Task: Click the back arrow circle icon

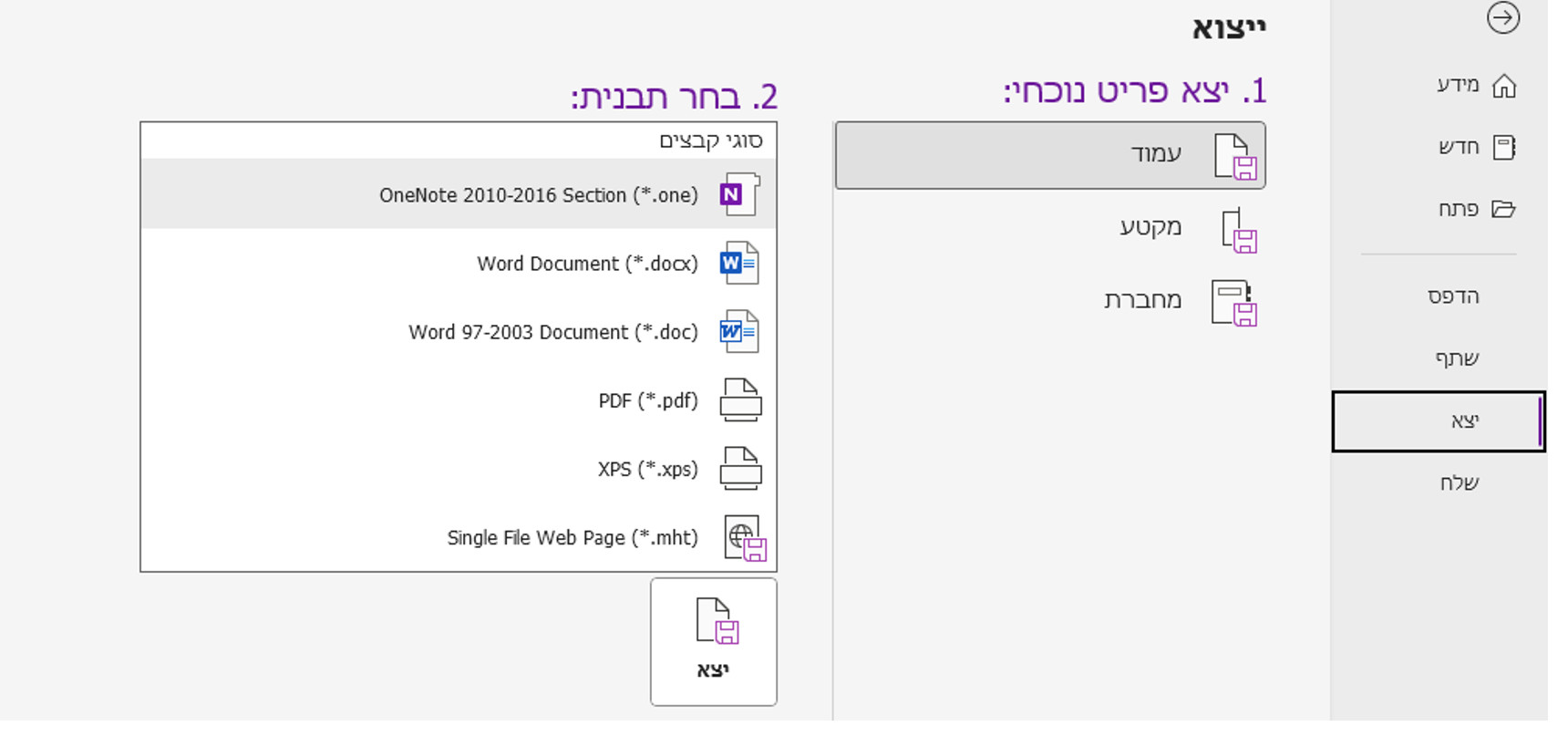Action: click(x=1503, y=17)
